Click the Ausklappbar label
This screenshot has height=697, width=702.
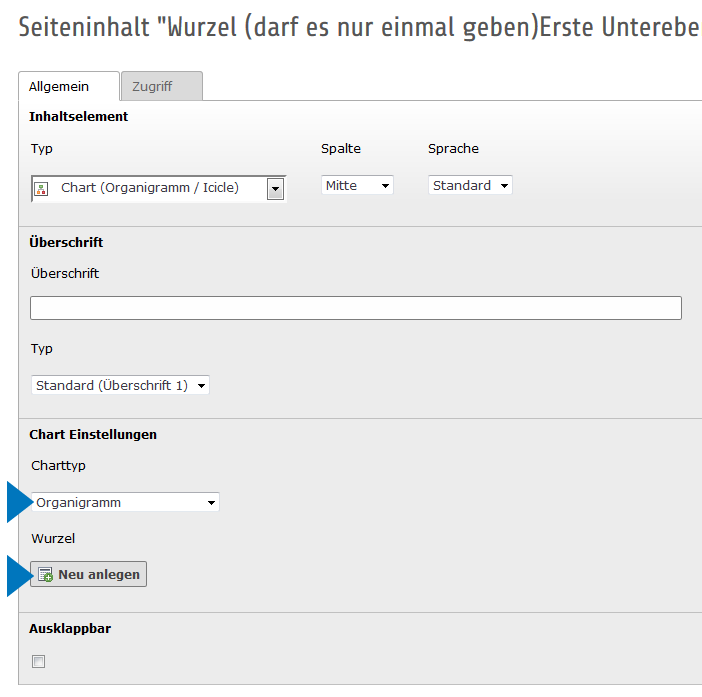click(x=70, y=628)
